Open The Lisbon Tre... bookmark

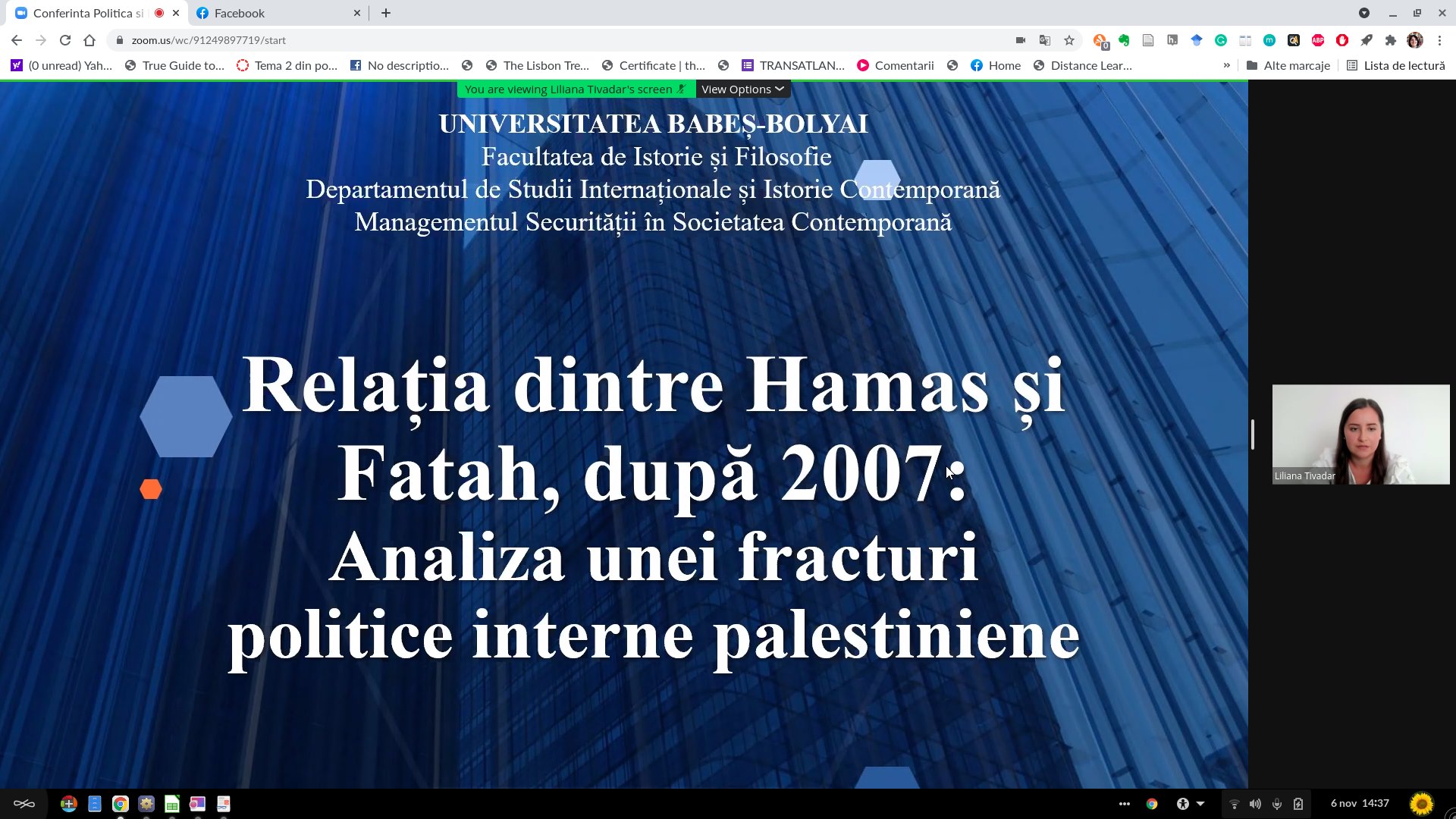[537, 65]
